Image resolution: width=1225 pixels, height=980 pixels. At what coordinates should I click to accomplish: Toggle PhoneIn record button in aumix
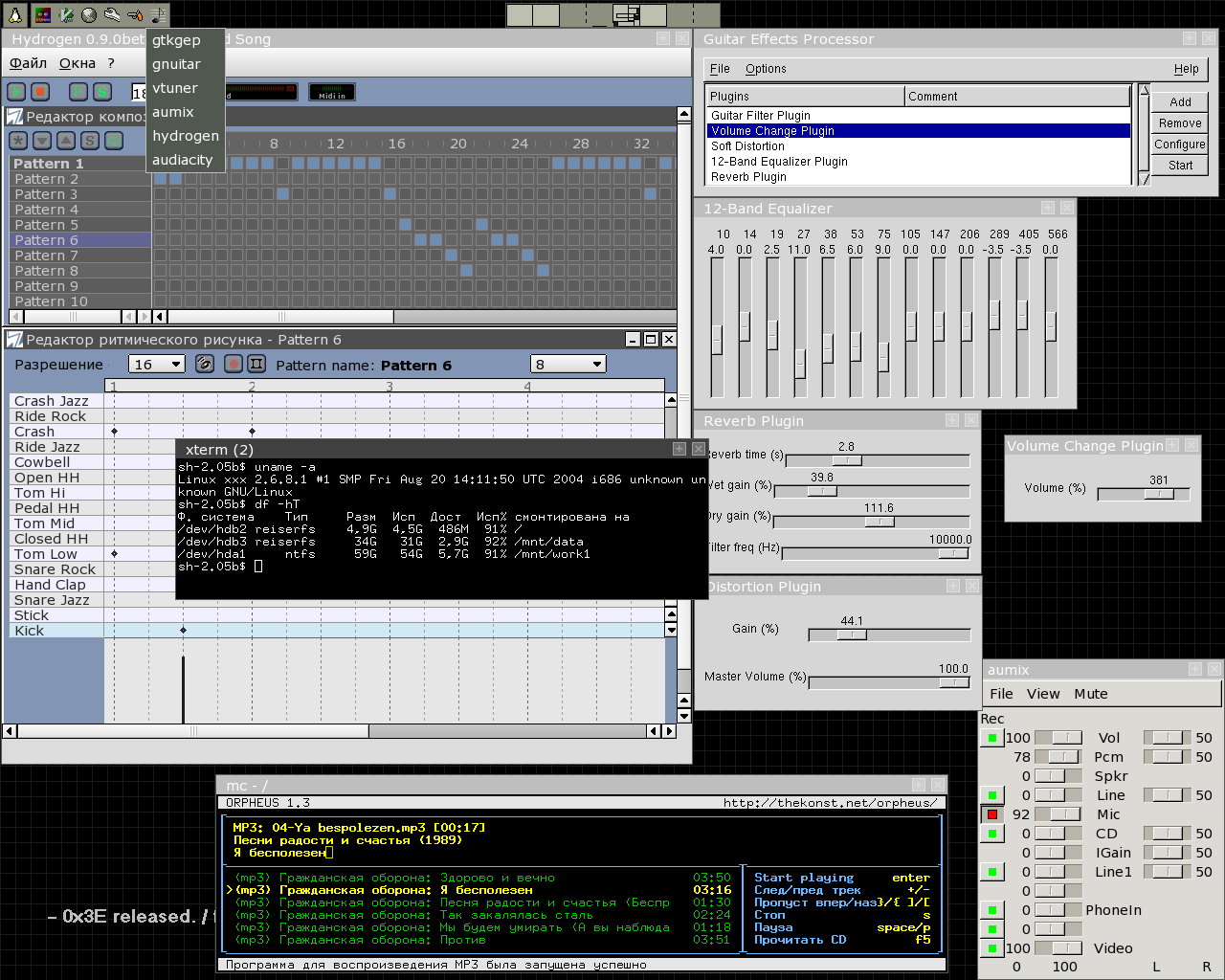coord(992,910)
